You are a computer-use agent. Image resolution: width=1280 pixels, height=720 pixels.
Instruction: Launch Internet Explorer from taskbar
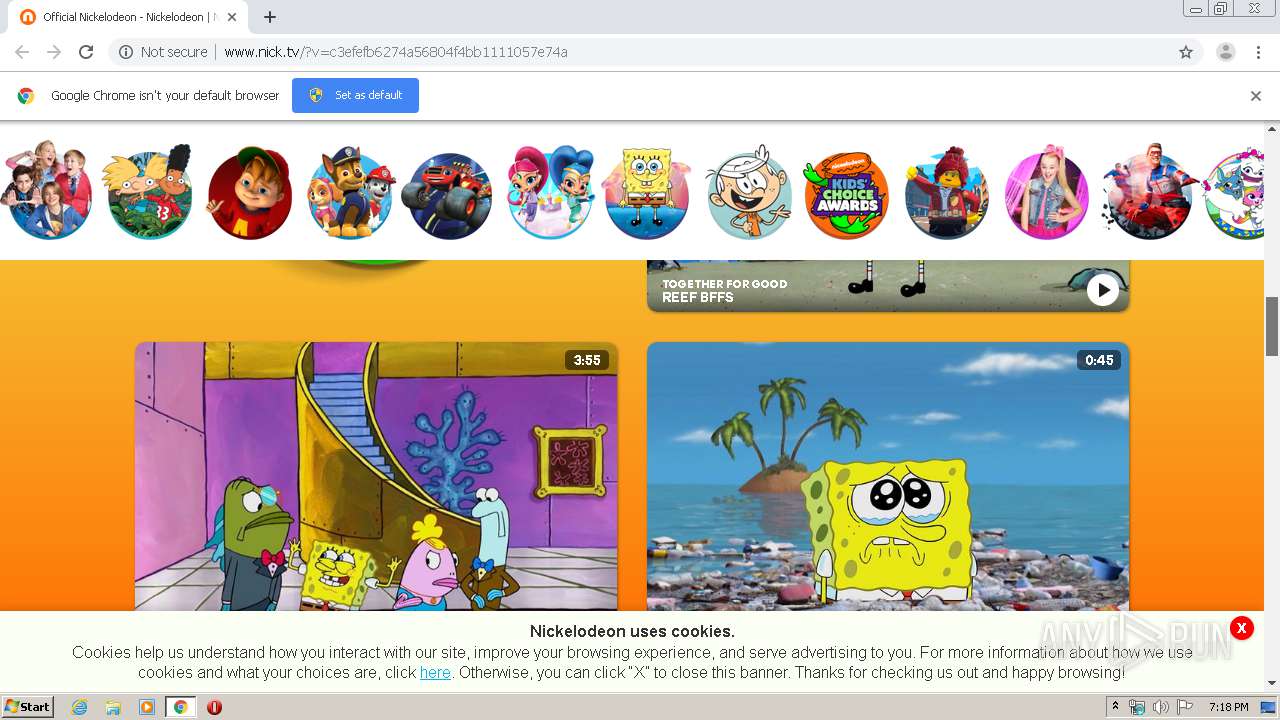pyautogui.click(x=80, y=707)
